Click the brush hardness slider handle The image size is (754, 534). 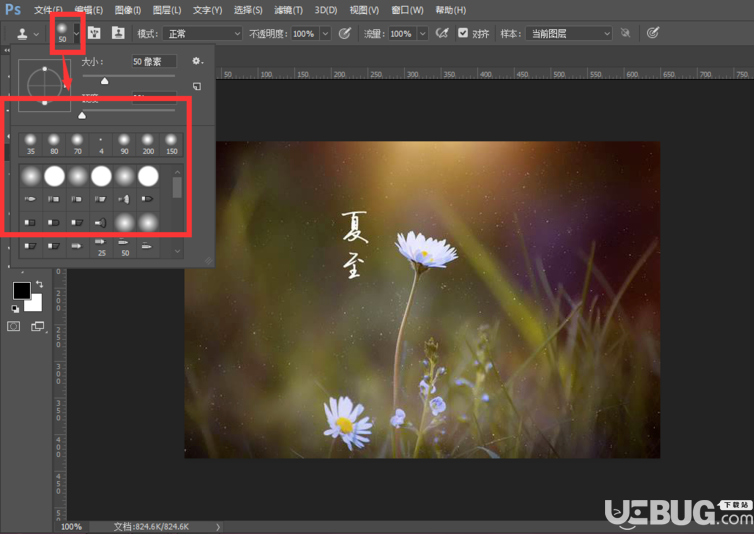[82, 115]
